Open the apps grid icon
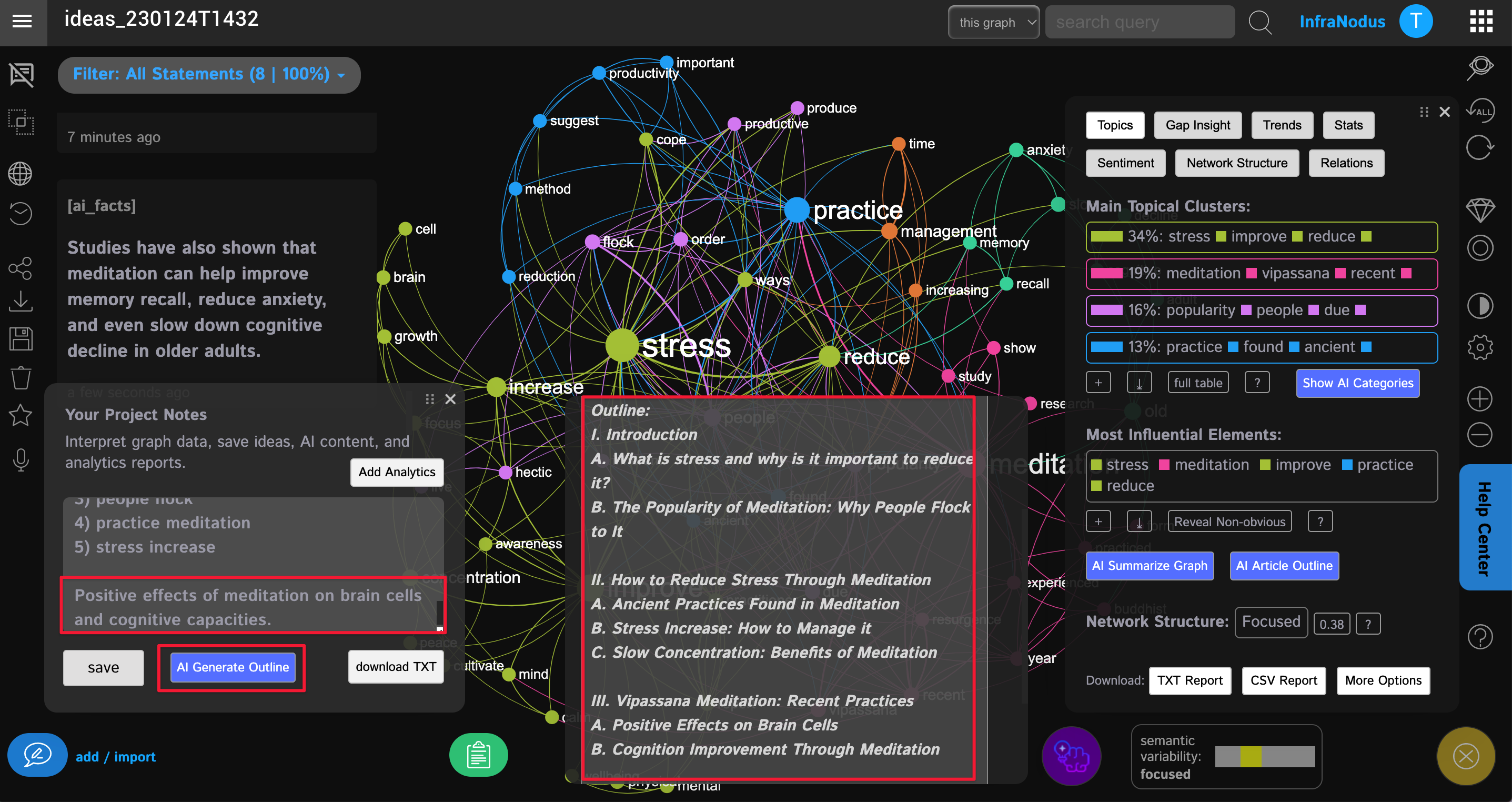Viewport: 1512px width, 802px height. (x=1481, y=22)
